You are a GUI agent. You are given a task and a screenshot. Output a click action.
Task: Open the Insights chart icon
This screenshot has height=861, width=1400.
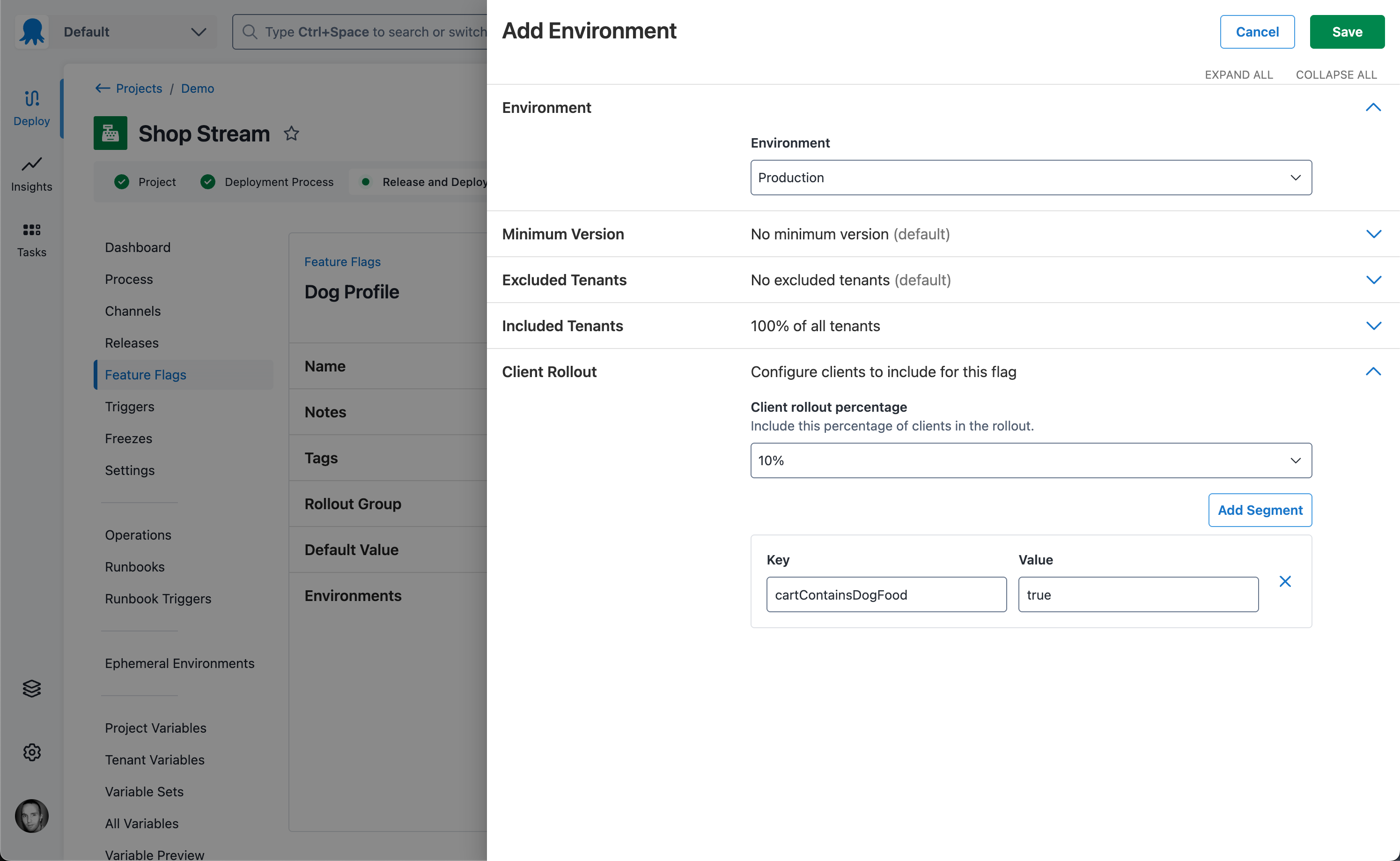coord(32,164)
